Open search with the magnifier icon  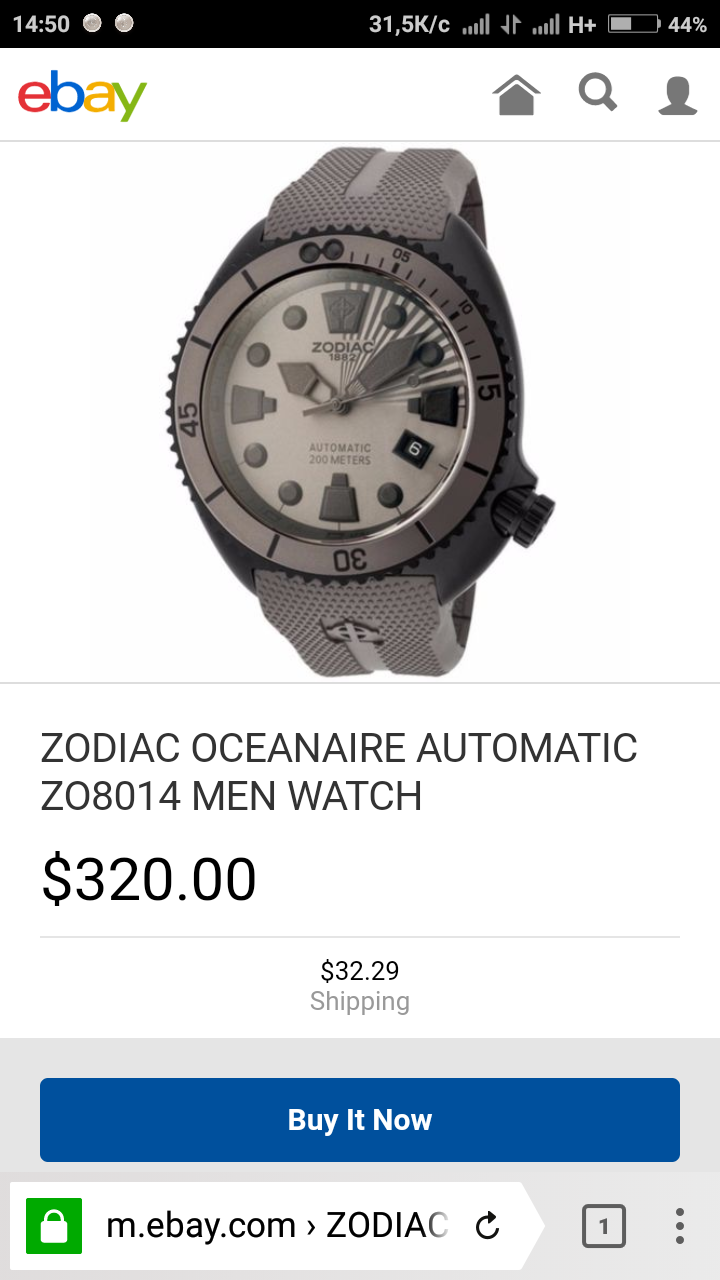point(598,93)
